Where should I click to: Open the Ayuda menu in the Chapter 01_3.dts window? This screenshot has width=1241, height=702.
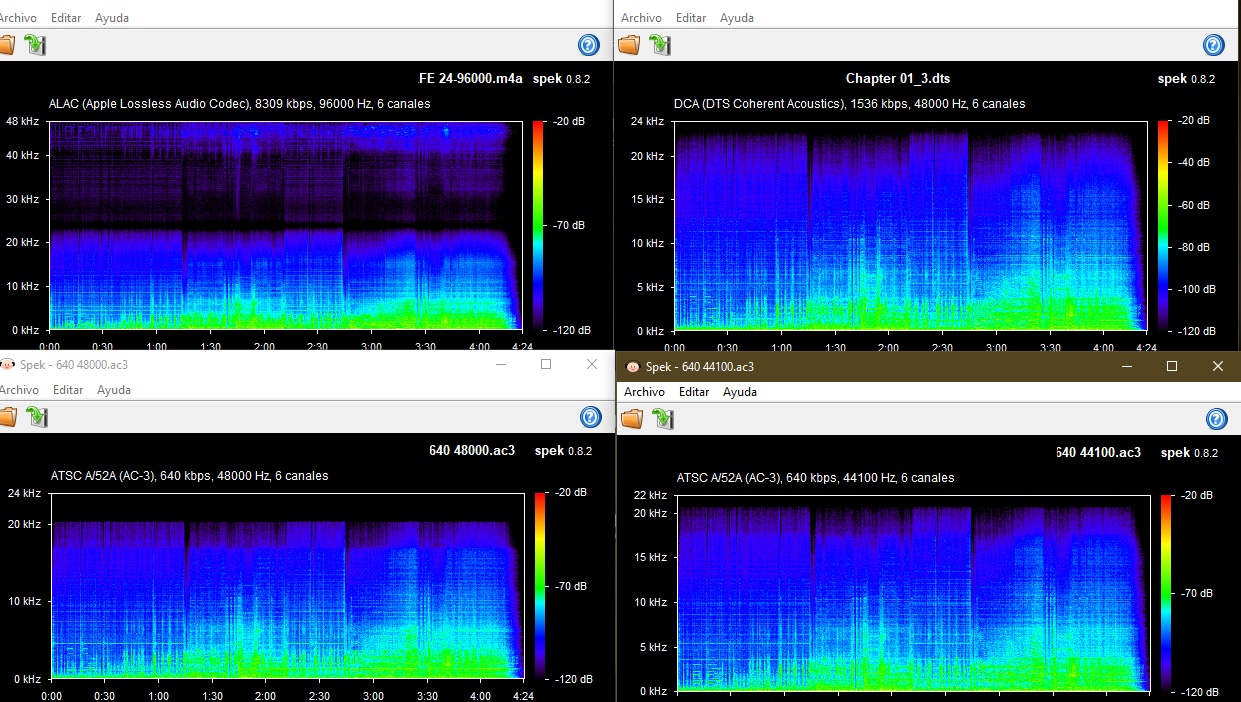(x=737, y=18)
